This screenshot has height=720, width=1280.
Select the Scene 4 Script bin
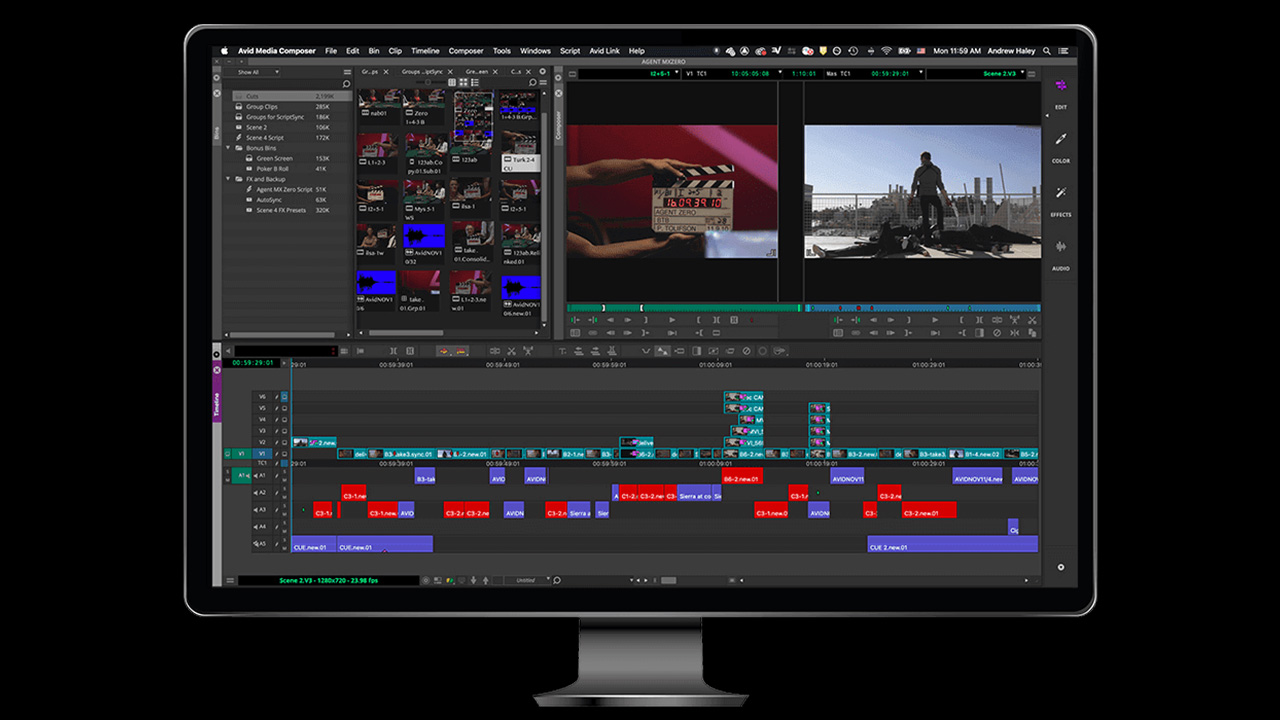coord(265,138)
